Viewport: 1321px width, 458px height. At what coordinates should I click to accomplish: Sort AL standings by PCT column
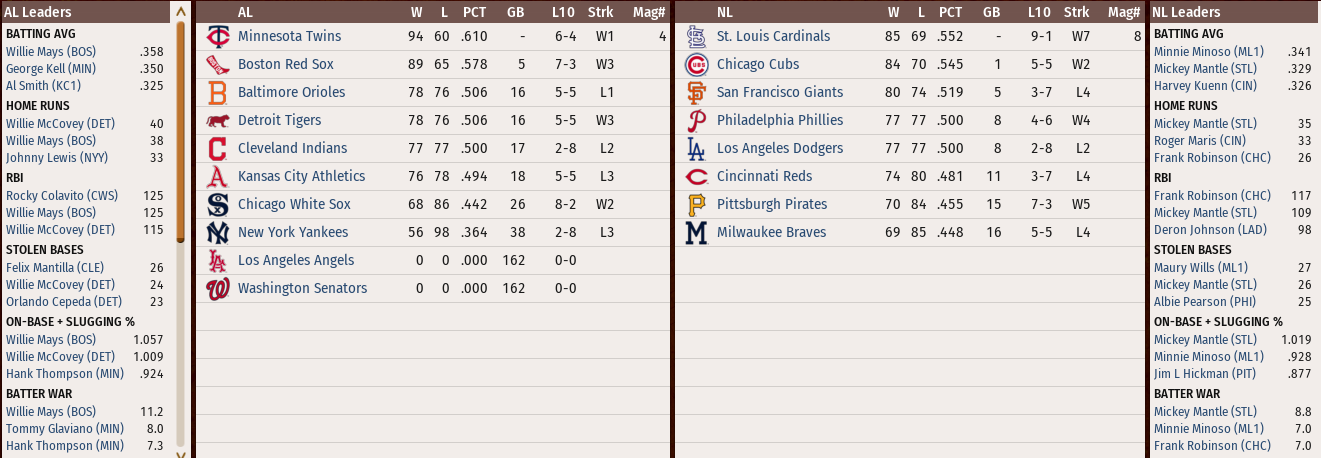click(x=474, y=12)
